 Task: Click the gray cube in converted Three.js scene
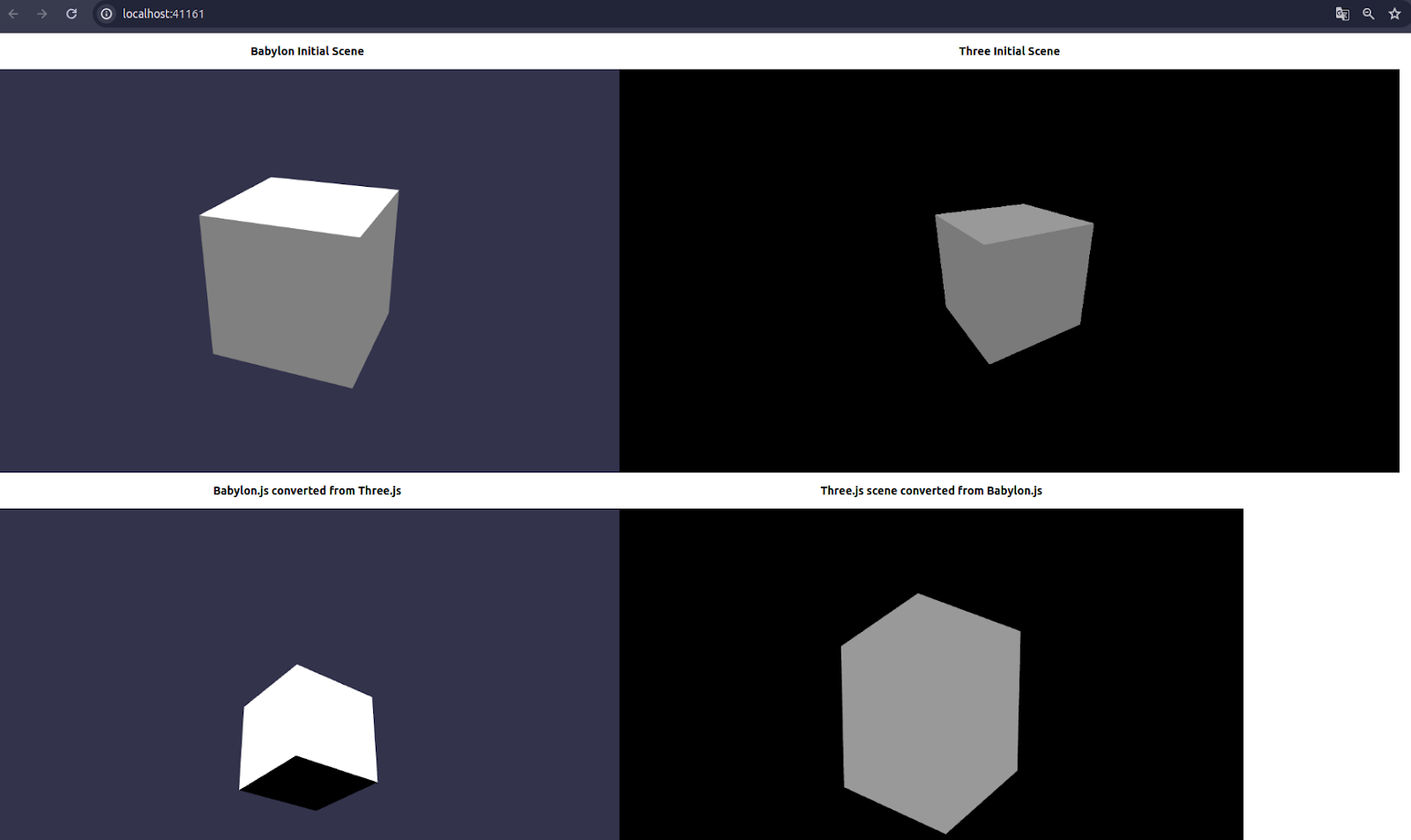click(x=930, y=714)
